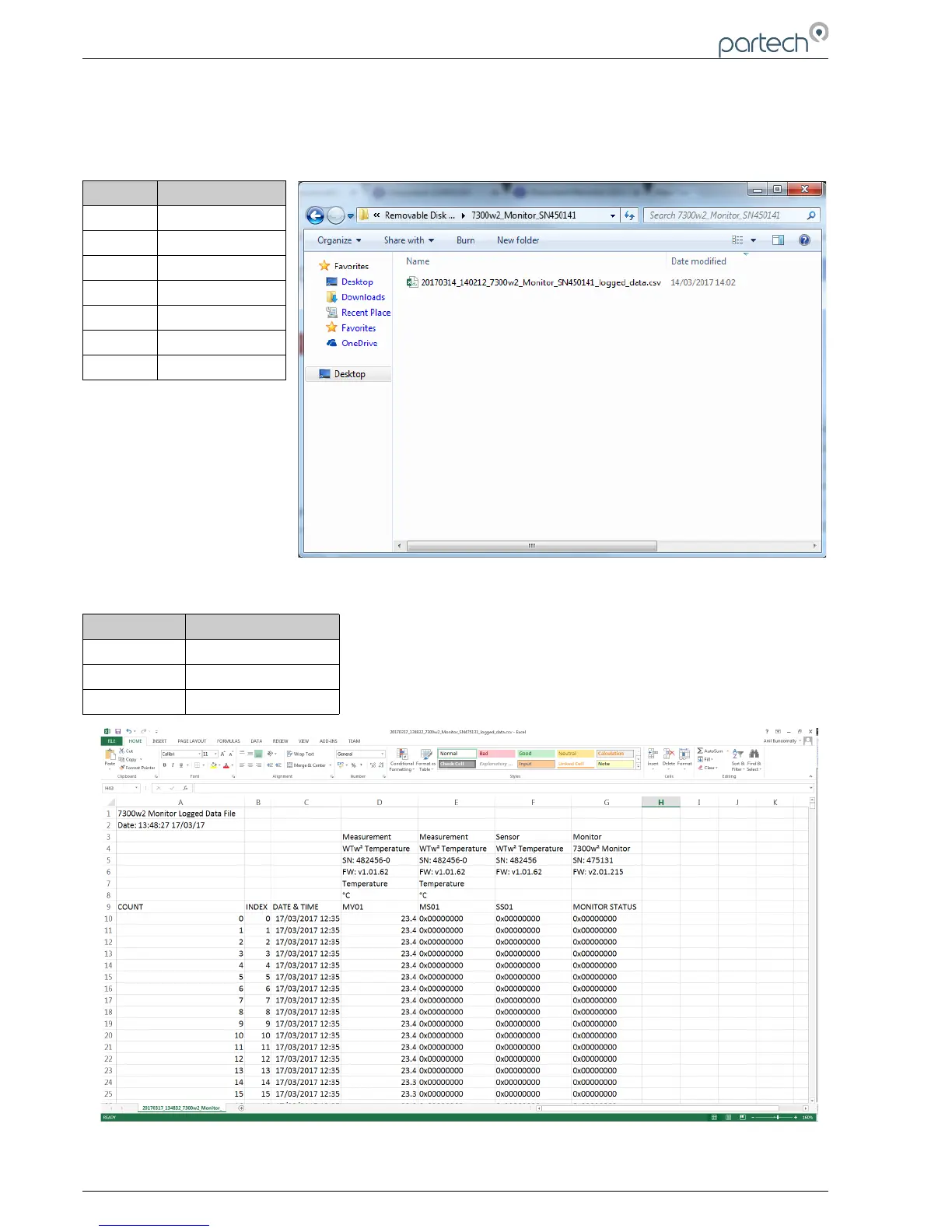Open Conditional Formatting menu
The width and height of the screenshot is (952, 1232).
(x=402, y=760)
